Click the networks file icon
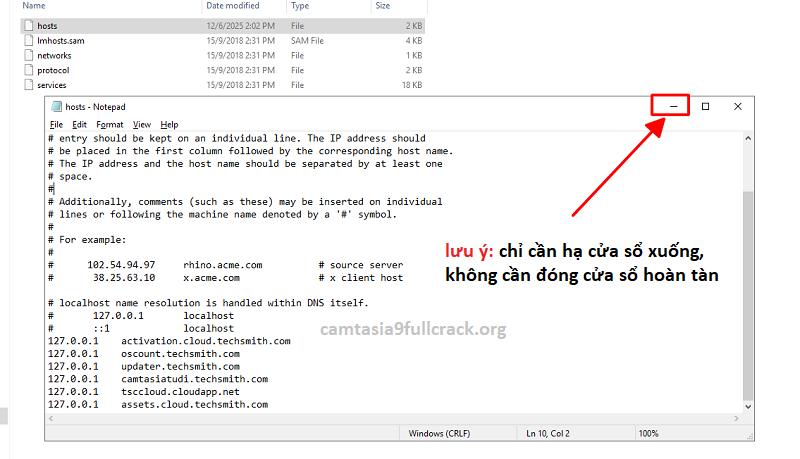This screenshot has height=459, width=800. 29,55
